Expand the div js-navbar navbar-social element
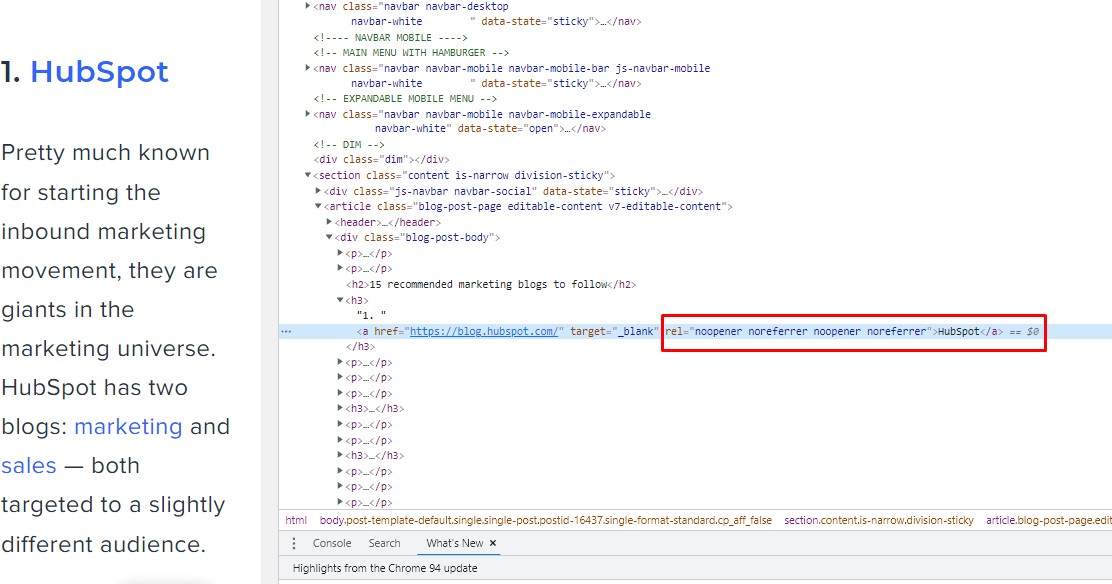This screenshot has width=1112, height=584. (318, 191)
